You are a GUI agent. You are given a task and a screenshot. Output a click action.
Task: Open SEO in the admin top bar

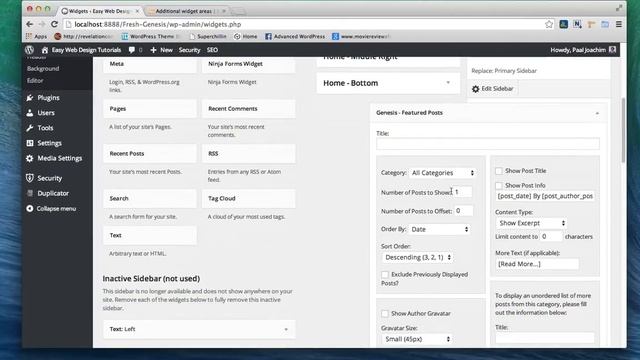pos(212,50)
